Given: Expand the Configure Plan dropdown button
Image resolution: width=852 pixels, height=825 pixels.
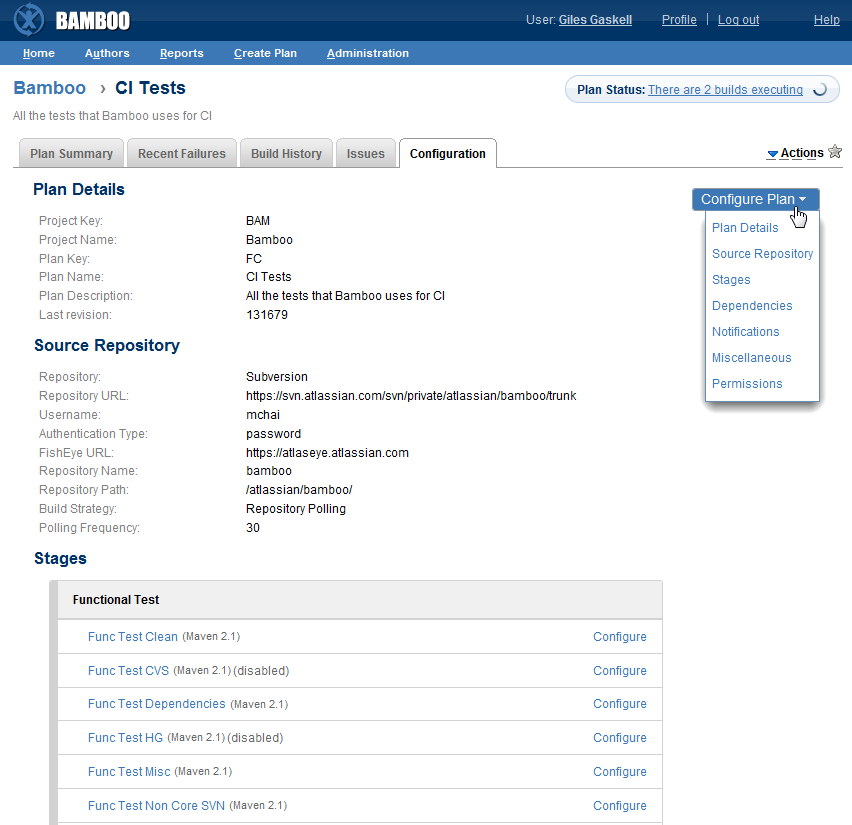Looking at the screenshot, I should pos(755,199).
